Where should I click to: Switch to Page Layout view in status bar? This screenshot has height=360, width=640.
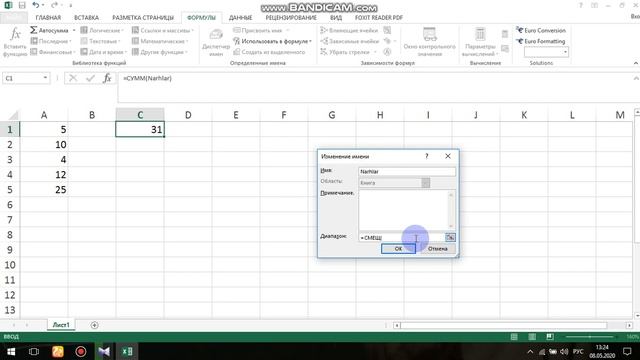coord(532,337)
